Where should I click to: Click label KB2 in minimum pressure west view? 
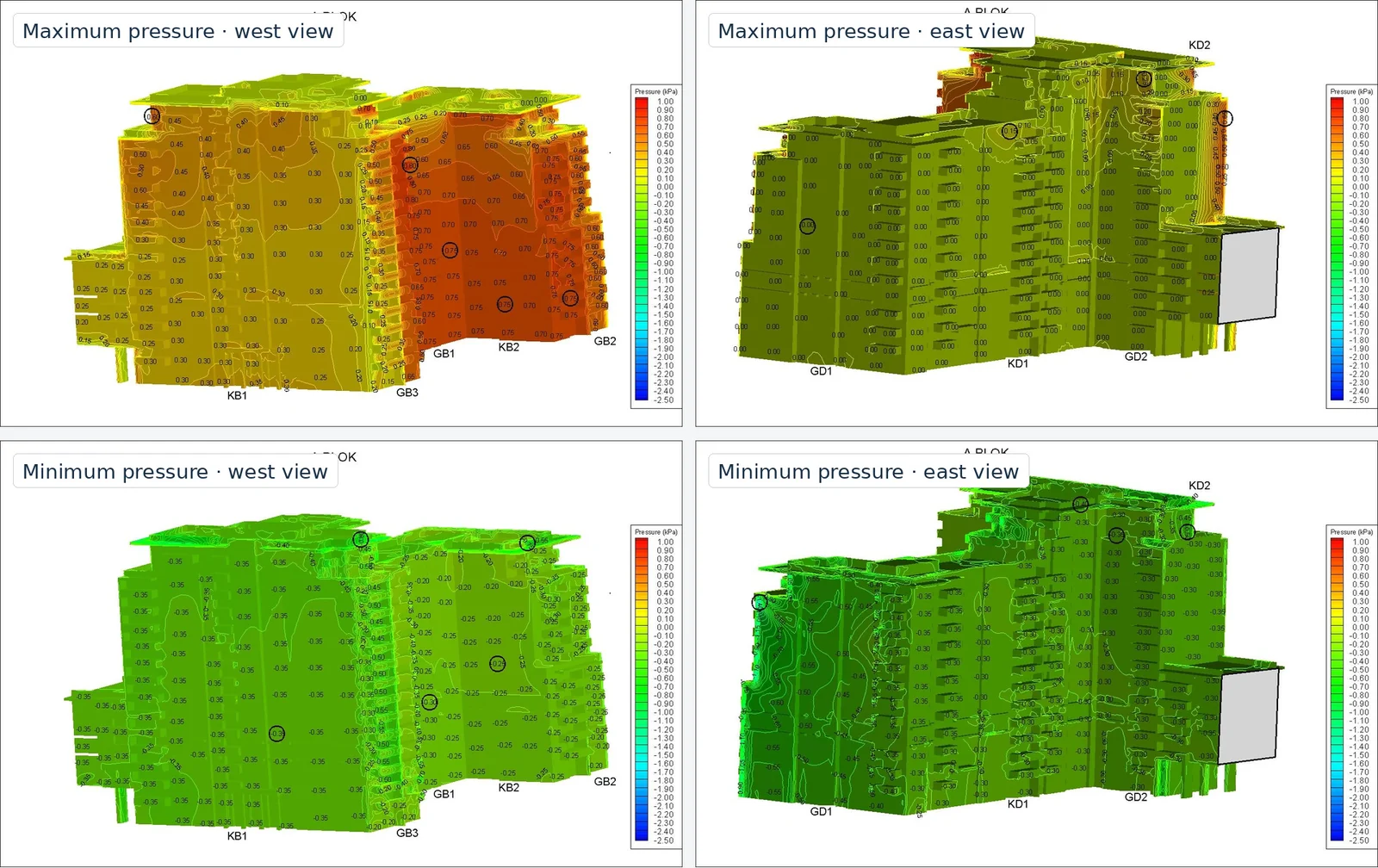(x=509, y=787)
